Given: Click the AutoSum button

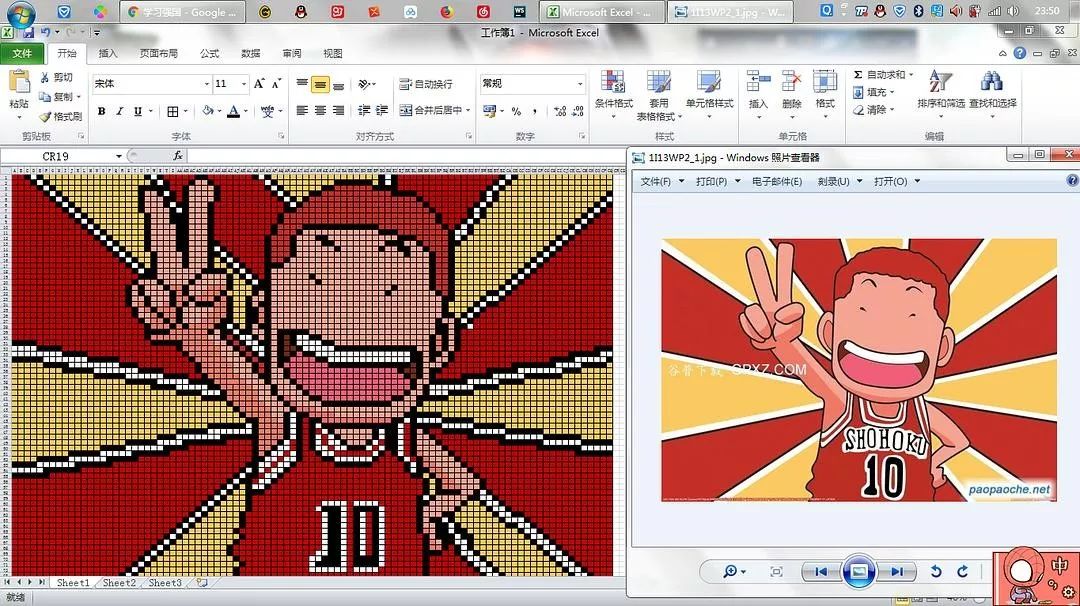Looking at the screenshot, I should [883, 74].
